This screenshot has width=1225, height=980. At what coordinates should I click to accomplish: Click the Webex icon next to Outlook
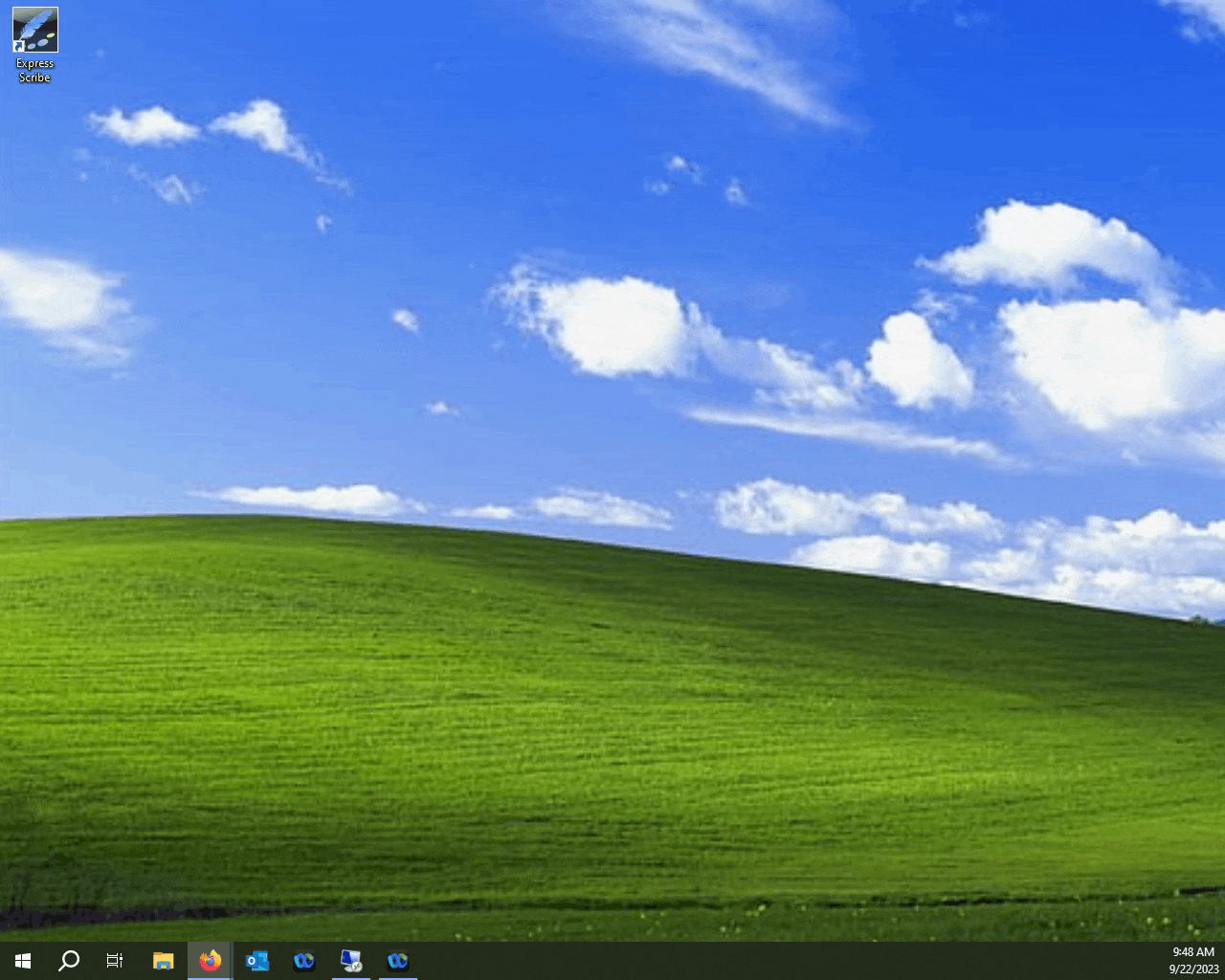pos(304,960)
